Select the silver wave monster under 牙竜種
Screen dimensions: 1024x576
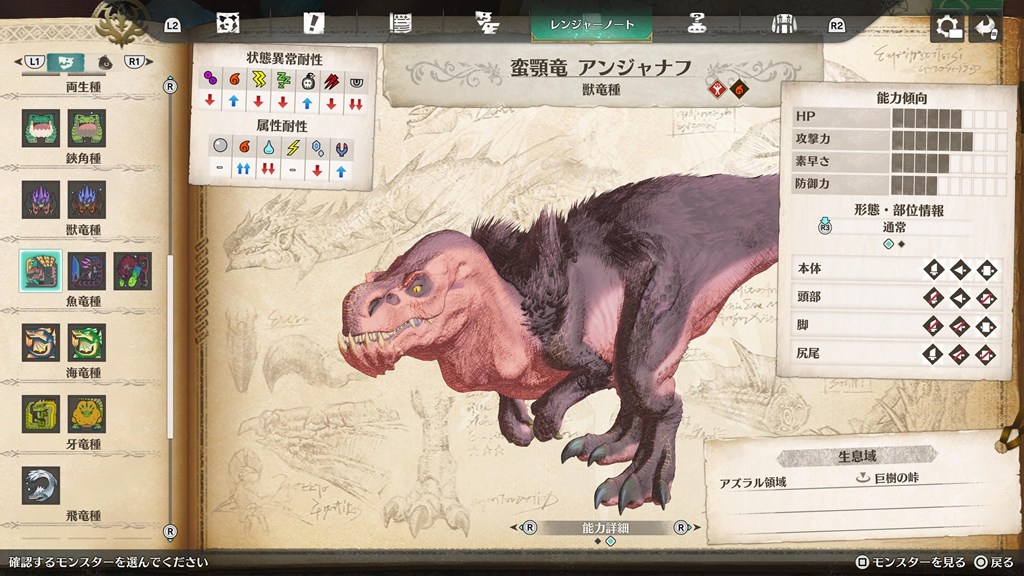coord(41,485)
